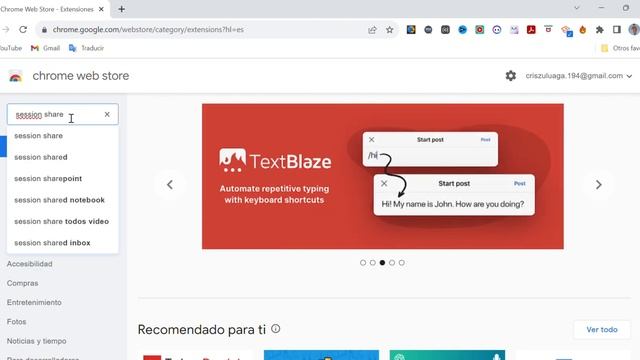Go forward with the arrow button
This screenshot has height=360, width=640.
tap(6, 29)
